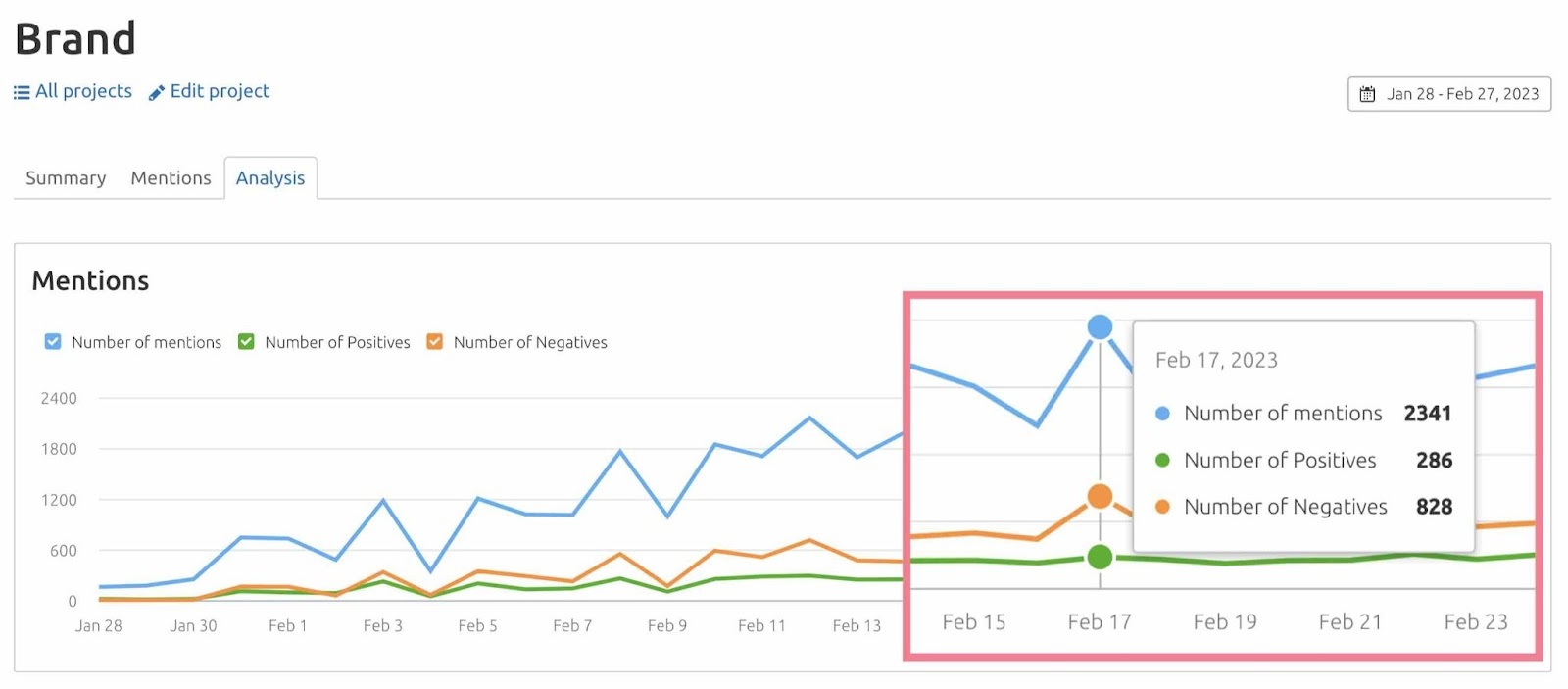
Task: Click the Feb 17 label on the x-axis
Action: (1100, 621)
